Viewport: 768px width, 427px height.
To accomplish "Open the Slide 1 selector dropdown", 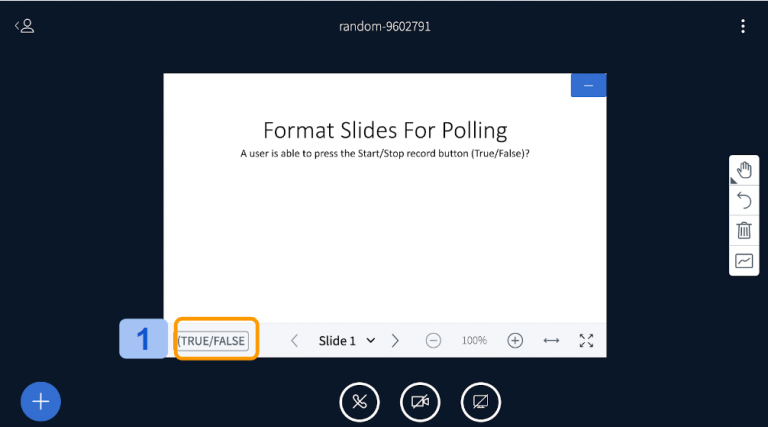I will click(x=346, y=341).
